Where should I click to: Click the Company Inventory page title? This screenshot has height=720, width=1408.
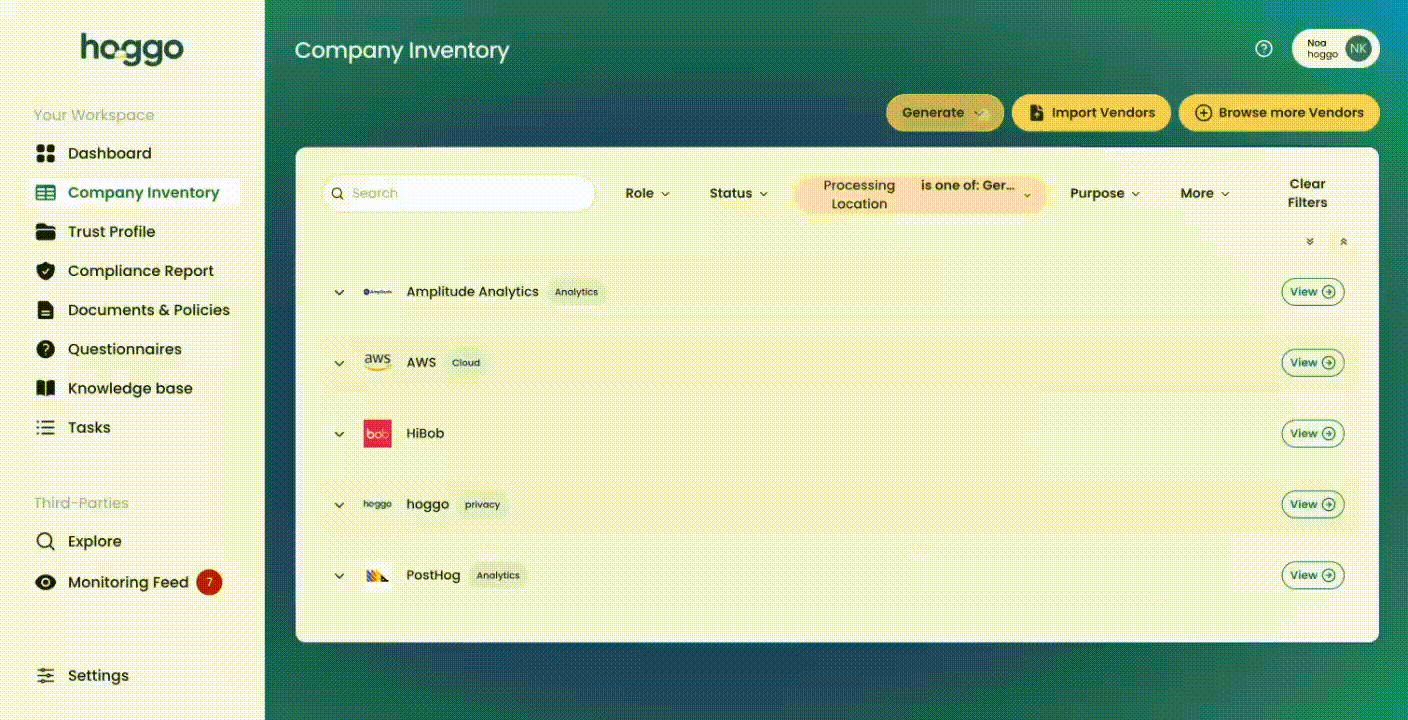point(402,50)
